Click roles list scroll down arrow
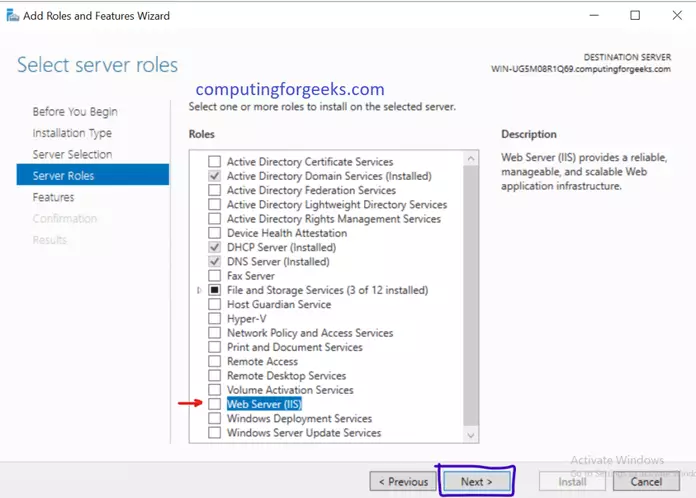Screen dimensions: 696x498 coord(471,435)
